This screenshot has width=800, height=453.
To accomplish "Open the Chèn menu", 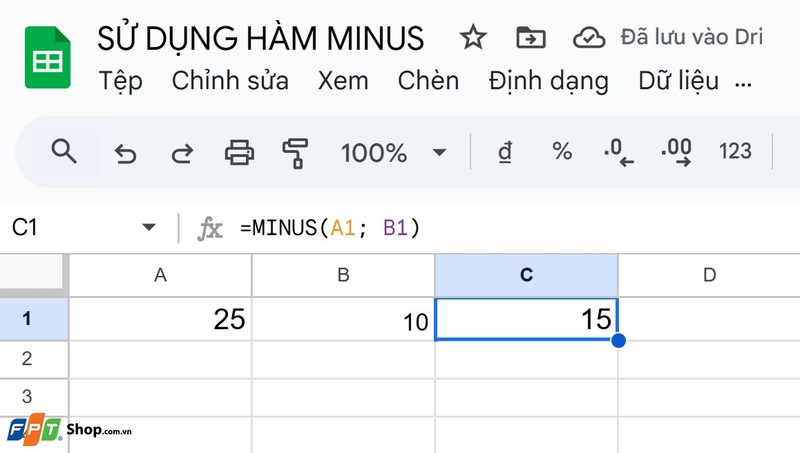I will click(428, 81).
